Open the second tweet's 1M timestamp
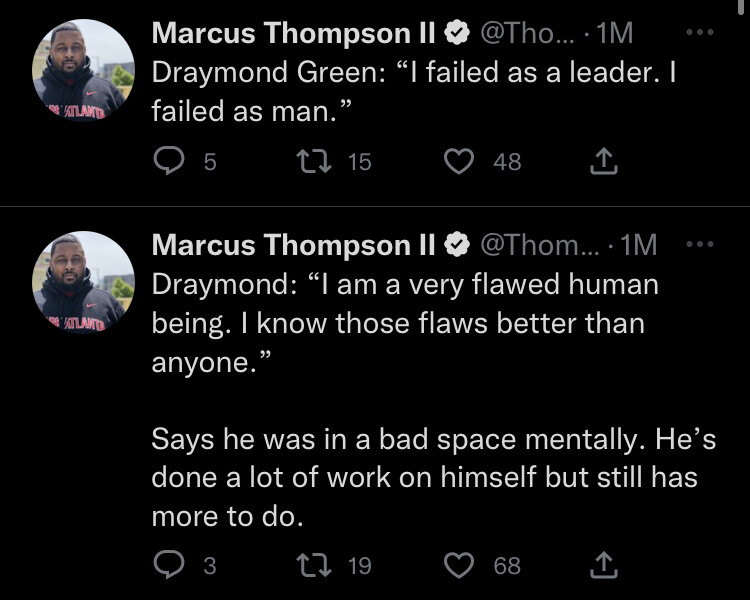Screen dimensions: 750x600 tap(639, 245)
